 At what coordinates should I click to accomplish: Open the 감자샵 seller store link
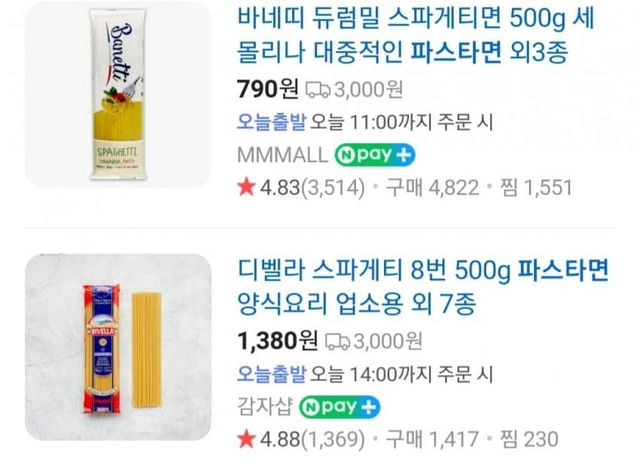(265, 407)
